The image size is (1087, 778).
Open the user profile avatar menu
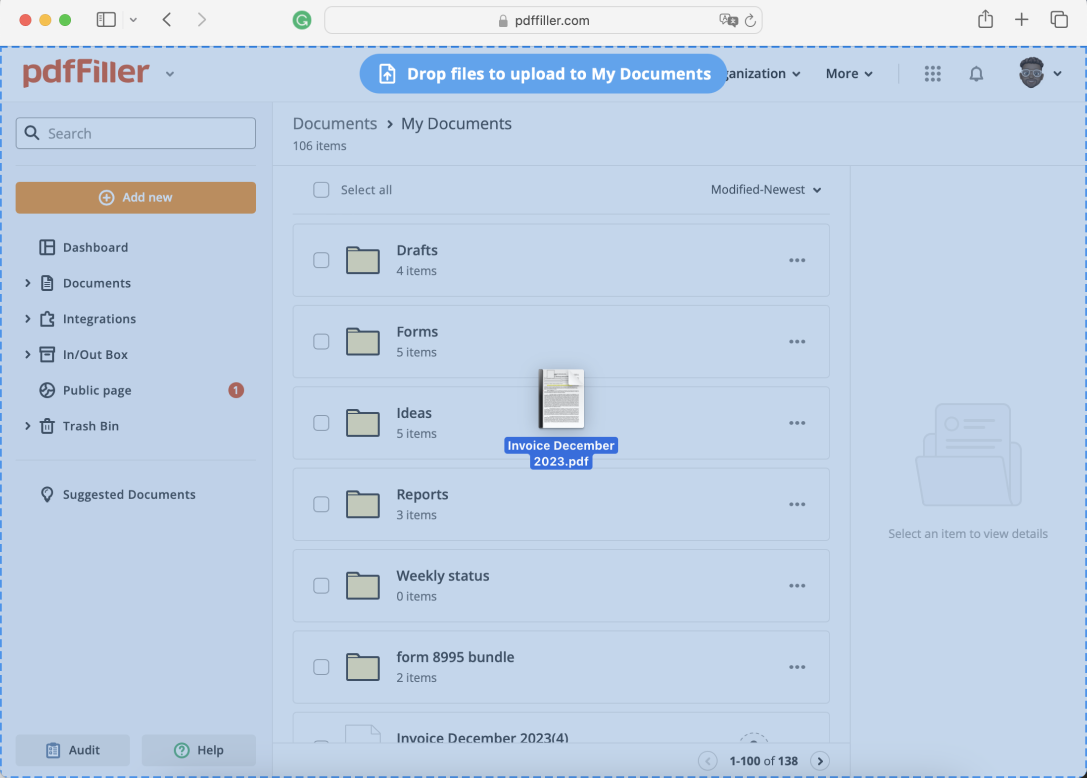(1039, 74)
